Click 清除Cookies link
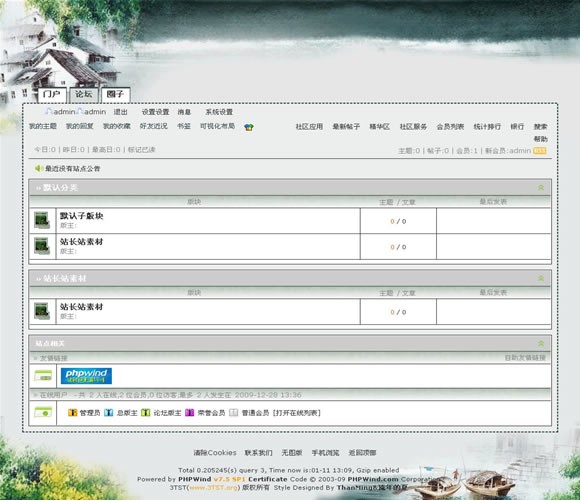The width and height of the screenshot is (581, 501). (x=215, y=453)
